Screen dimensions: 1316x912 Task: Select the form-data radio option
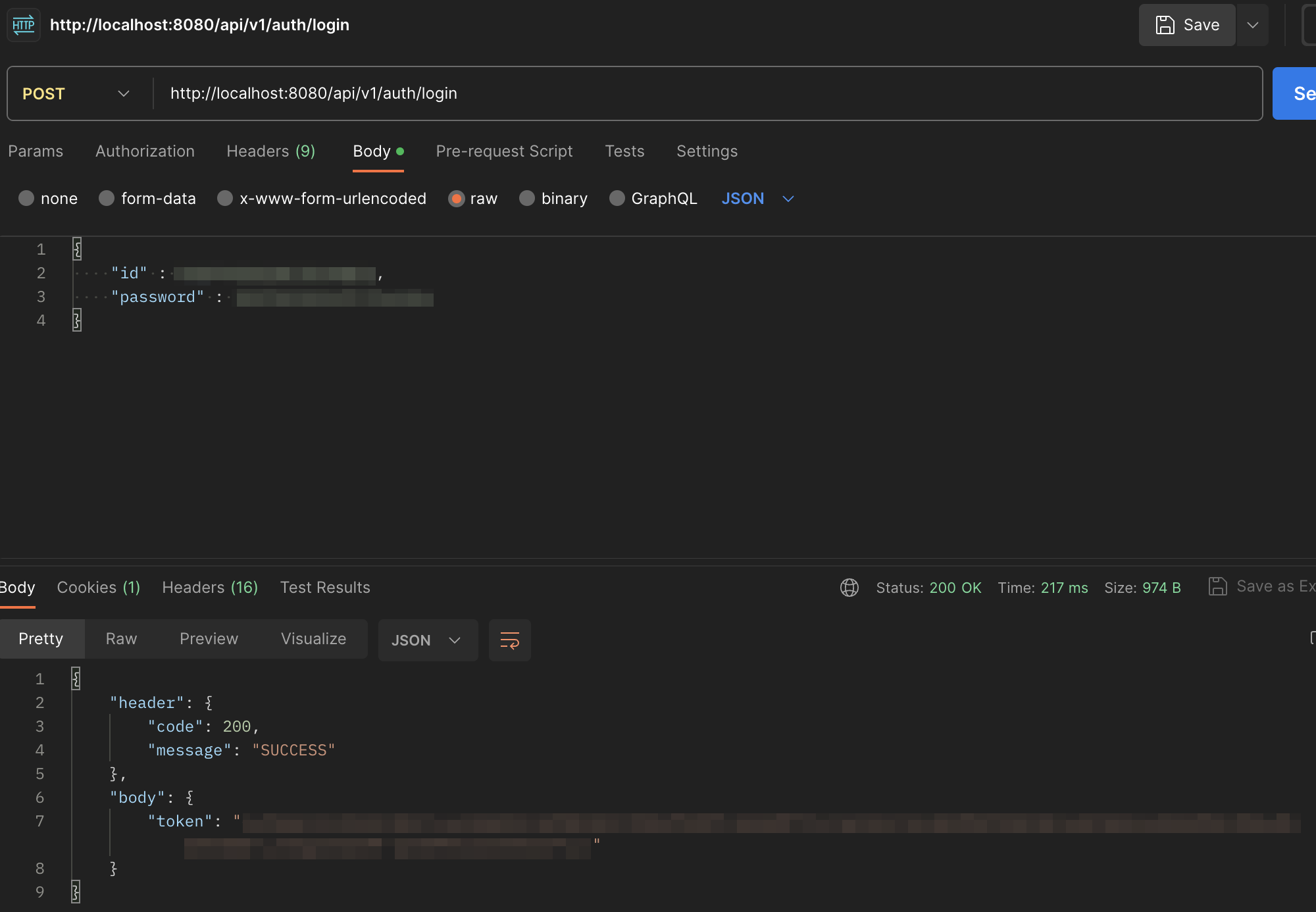tap(107, 199)
